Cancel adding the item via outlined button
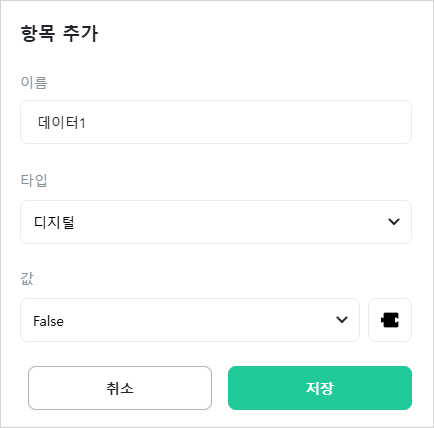434x428 pixels. 120,388
